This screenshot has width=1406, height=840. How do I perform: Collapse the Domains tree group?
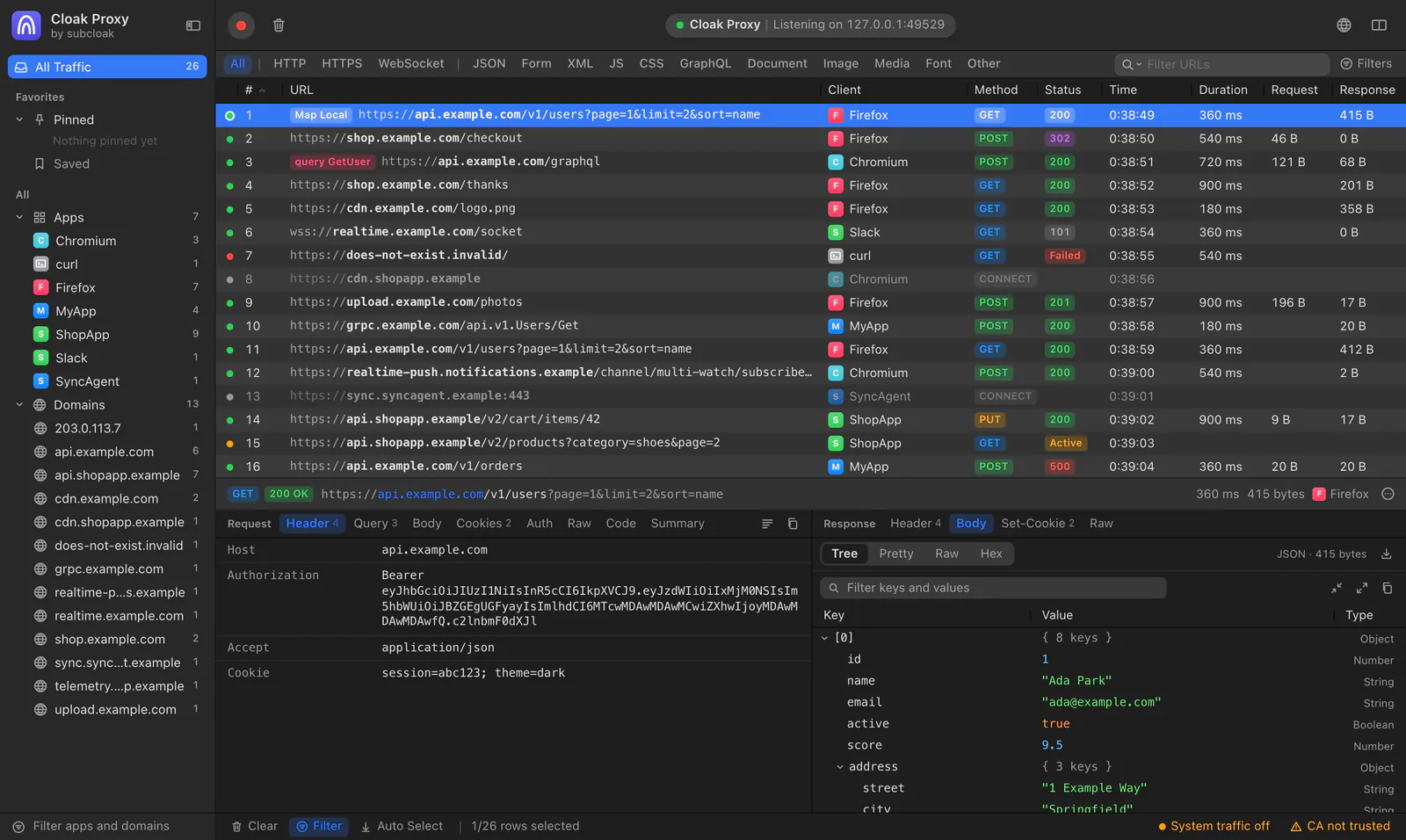[19, 405]
